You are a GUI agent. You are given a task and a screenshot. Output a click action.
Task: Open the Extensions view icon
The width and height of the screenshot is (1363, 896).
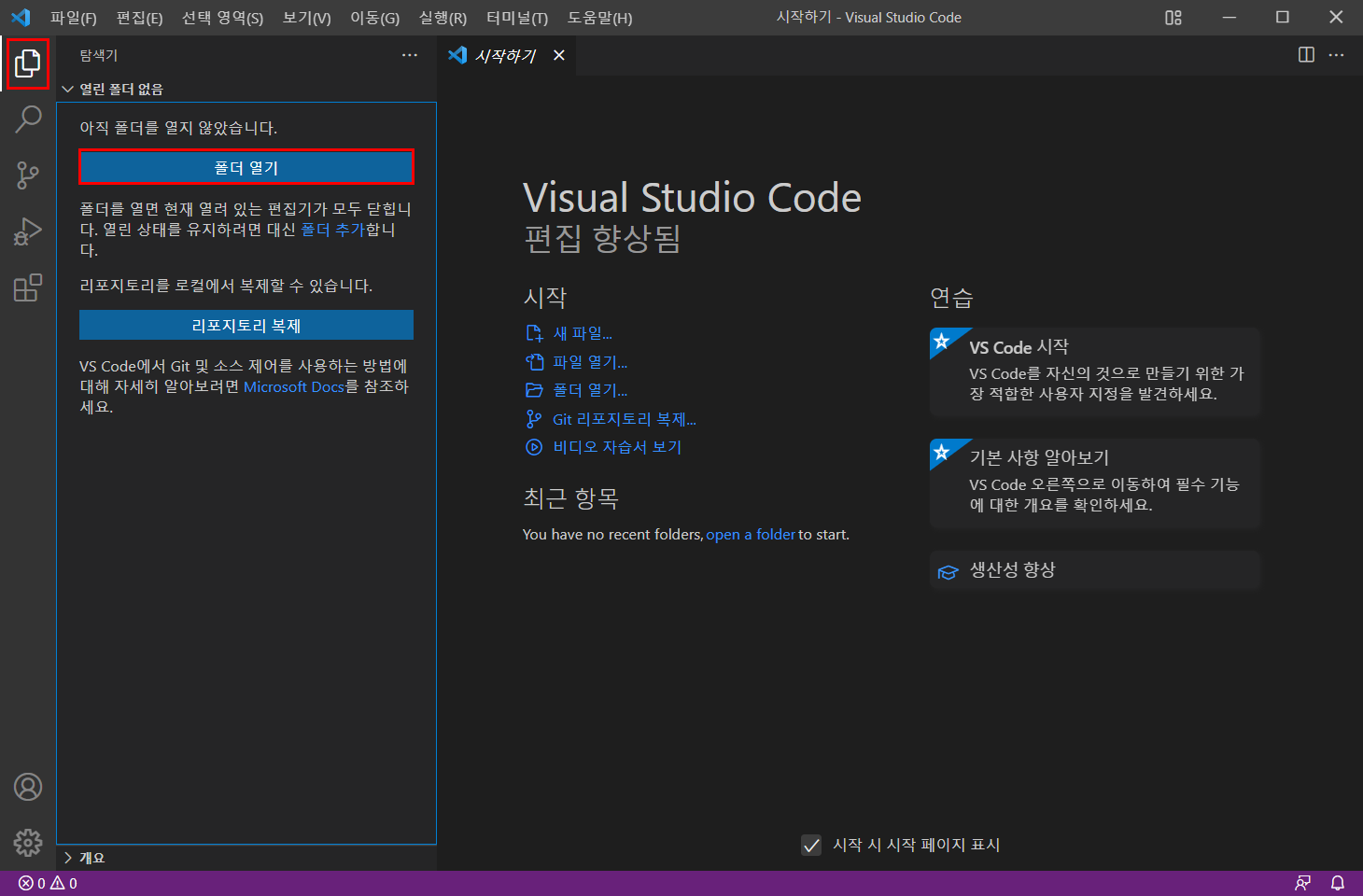click(x=28, y=287)
